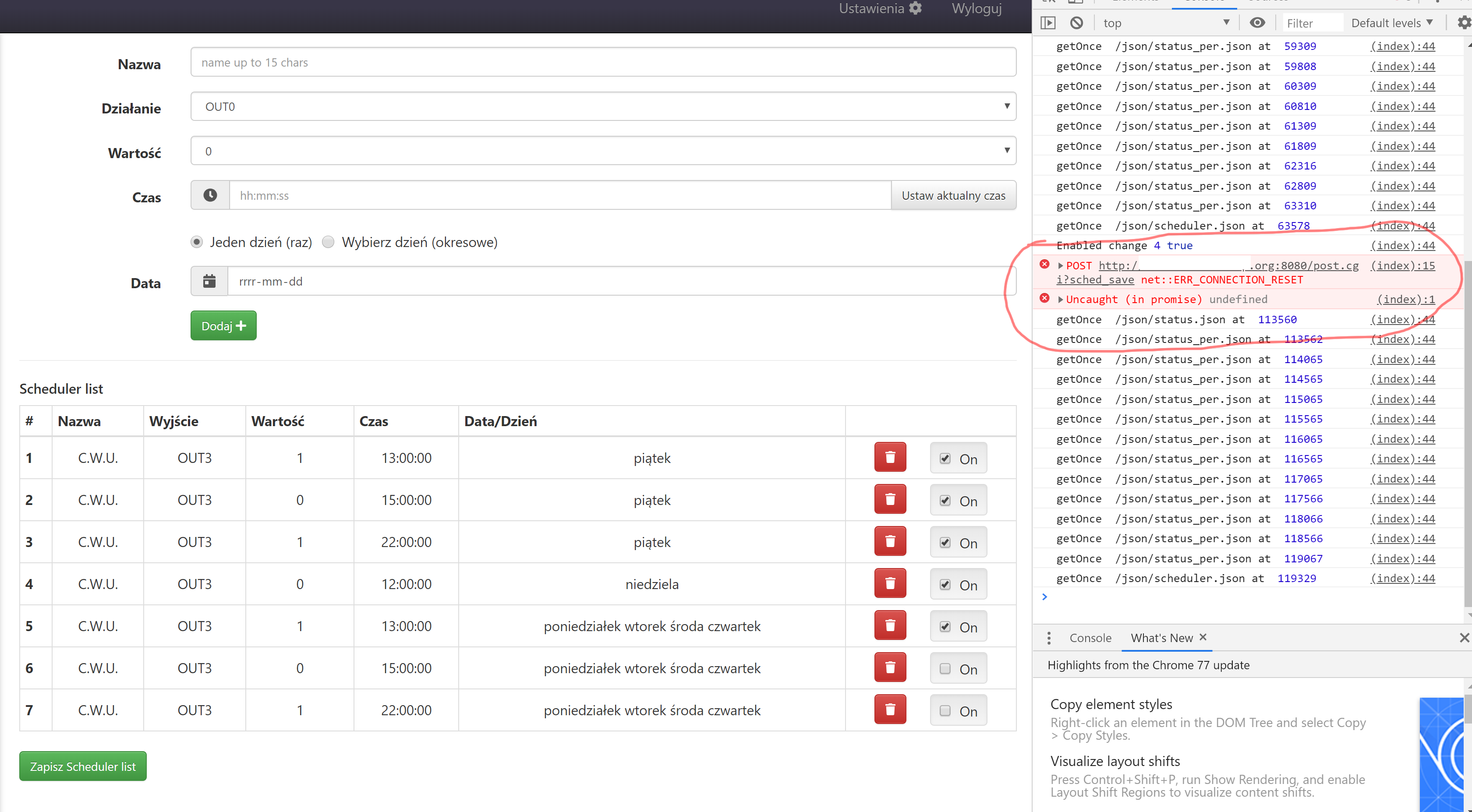1472x812 pixels.
Task: Expand the Default levels dropdown
Action: 1392,23
